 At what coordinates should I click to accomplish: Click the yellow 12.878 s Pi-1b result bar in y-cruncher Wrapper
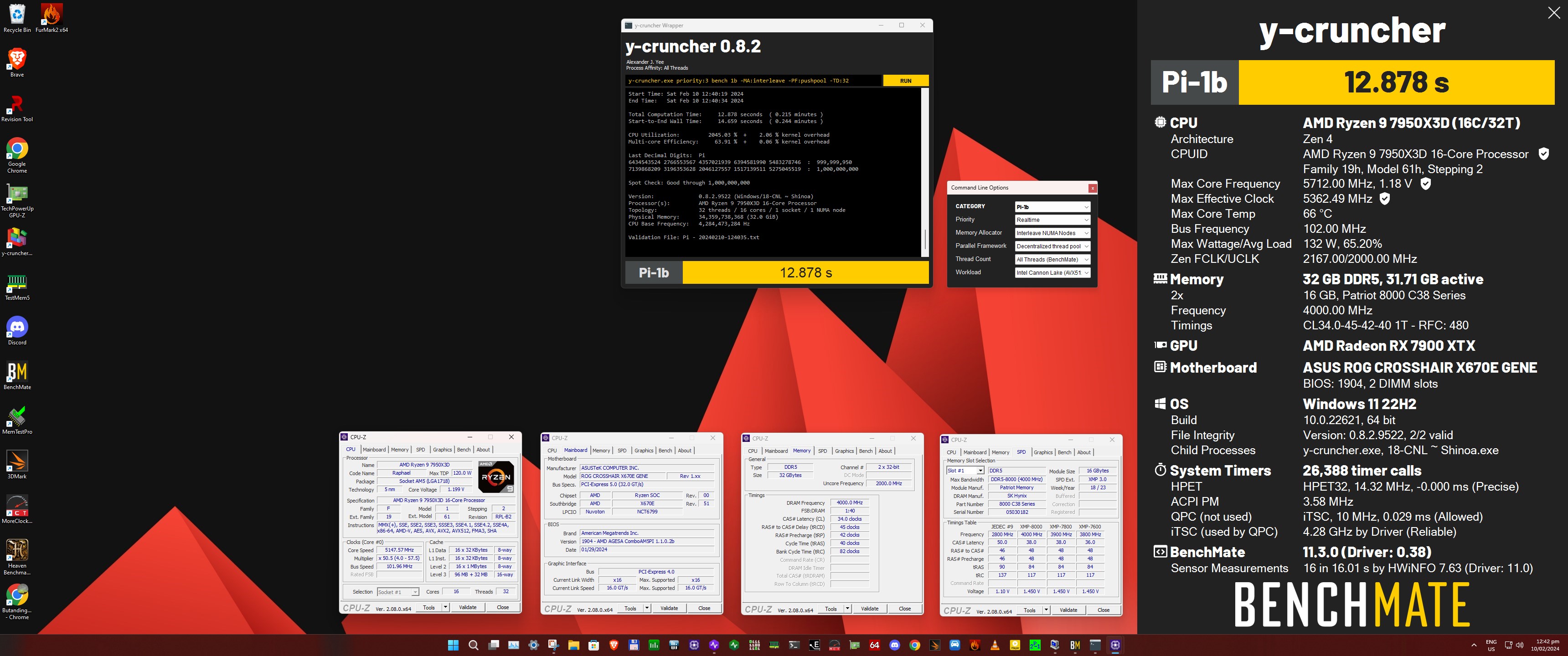tap(805, 272)
